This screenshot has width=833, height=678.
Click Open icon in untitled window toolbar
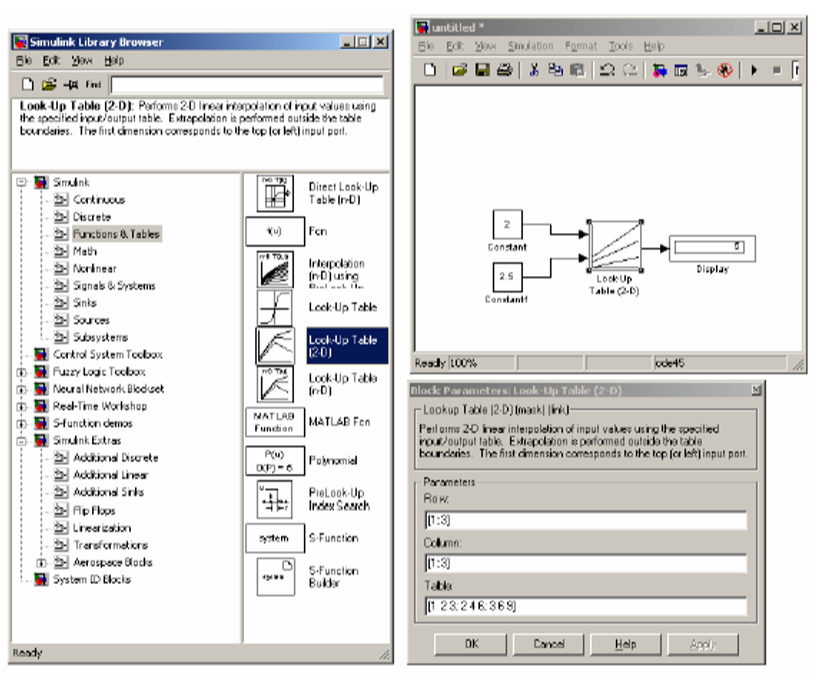[x=460, y=70]
